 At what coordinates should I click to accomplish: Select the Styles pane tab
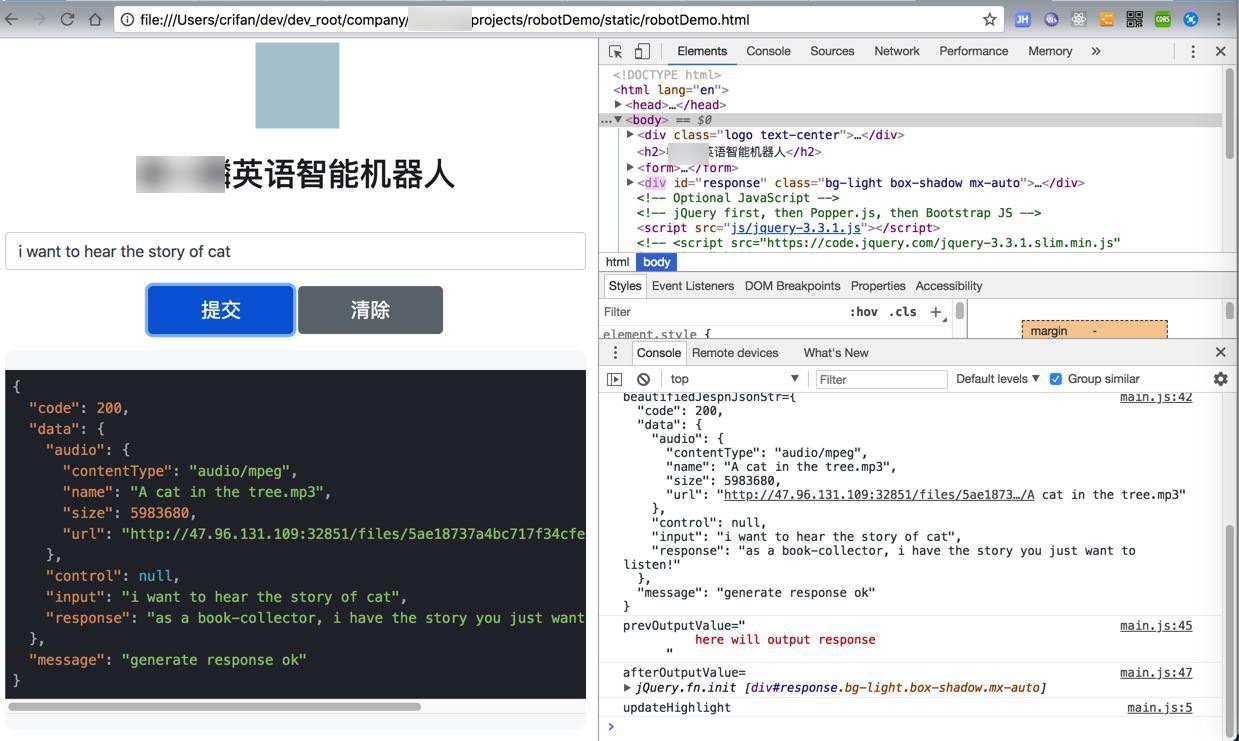point(625,286)
